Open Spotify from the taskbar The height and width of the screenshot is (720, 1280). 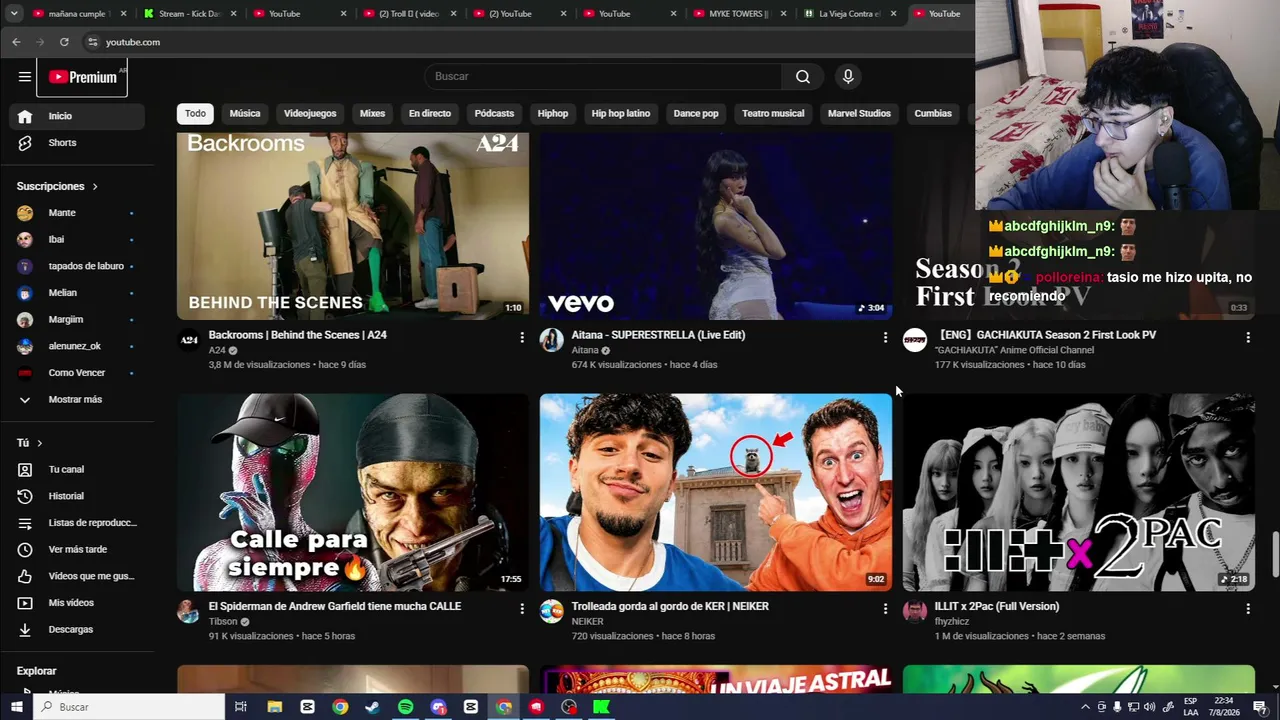405,707
